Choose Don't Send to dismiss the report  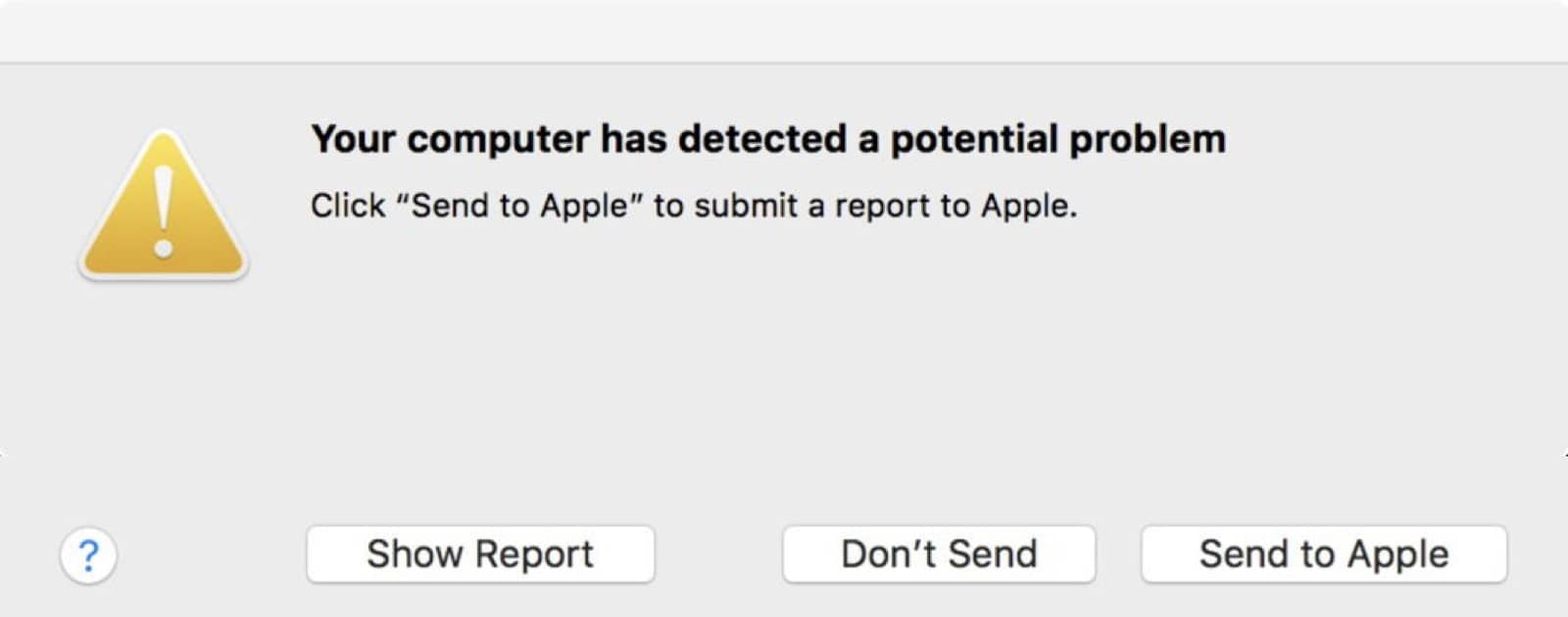(939, 554)
